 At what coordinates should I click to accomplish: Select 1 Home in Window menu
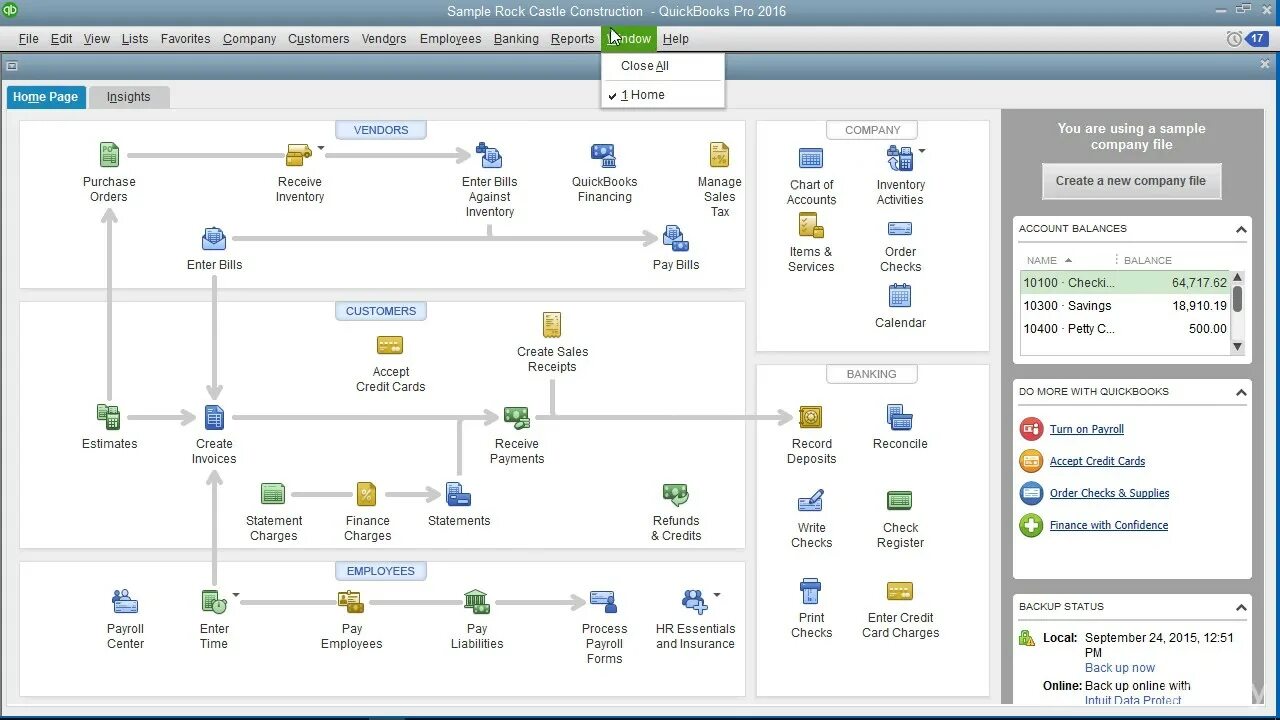[x=663, y=95]
